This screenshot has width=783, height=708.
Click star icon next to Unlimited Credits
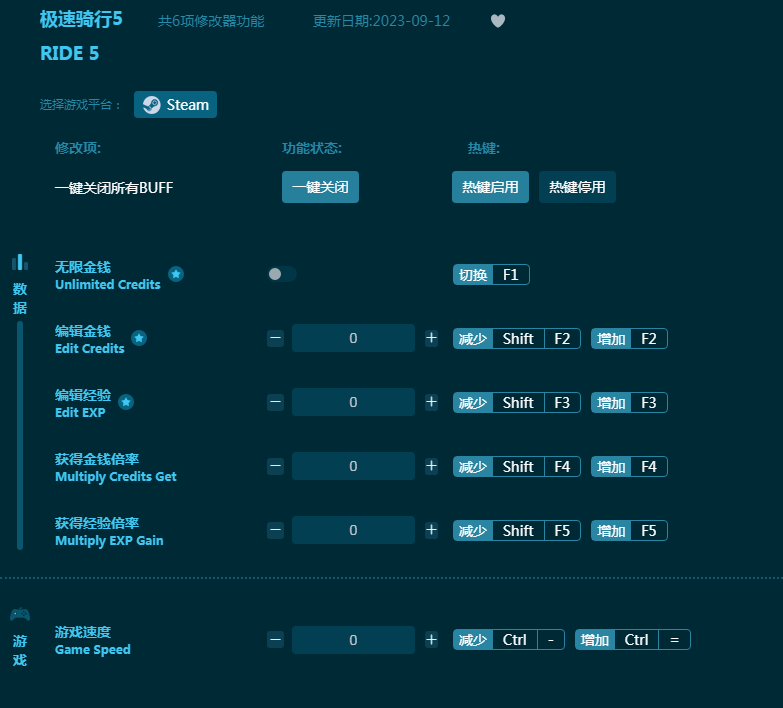[x=176, y=274]
